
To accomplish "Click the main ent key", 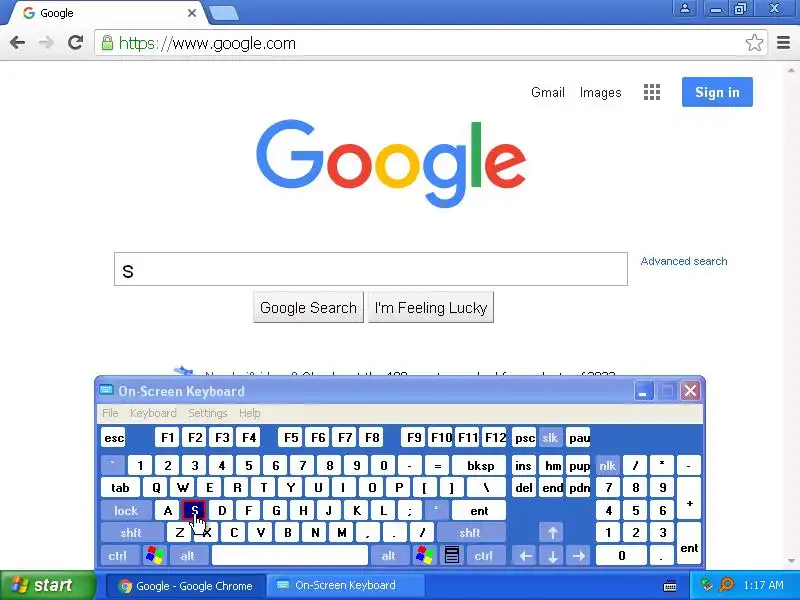I will [479, 510].
